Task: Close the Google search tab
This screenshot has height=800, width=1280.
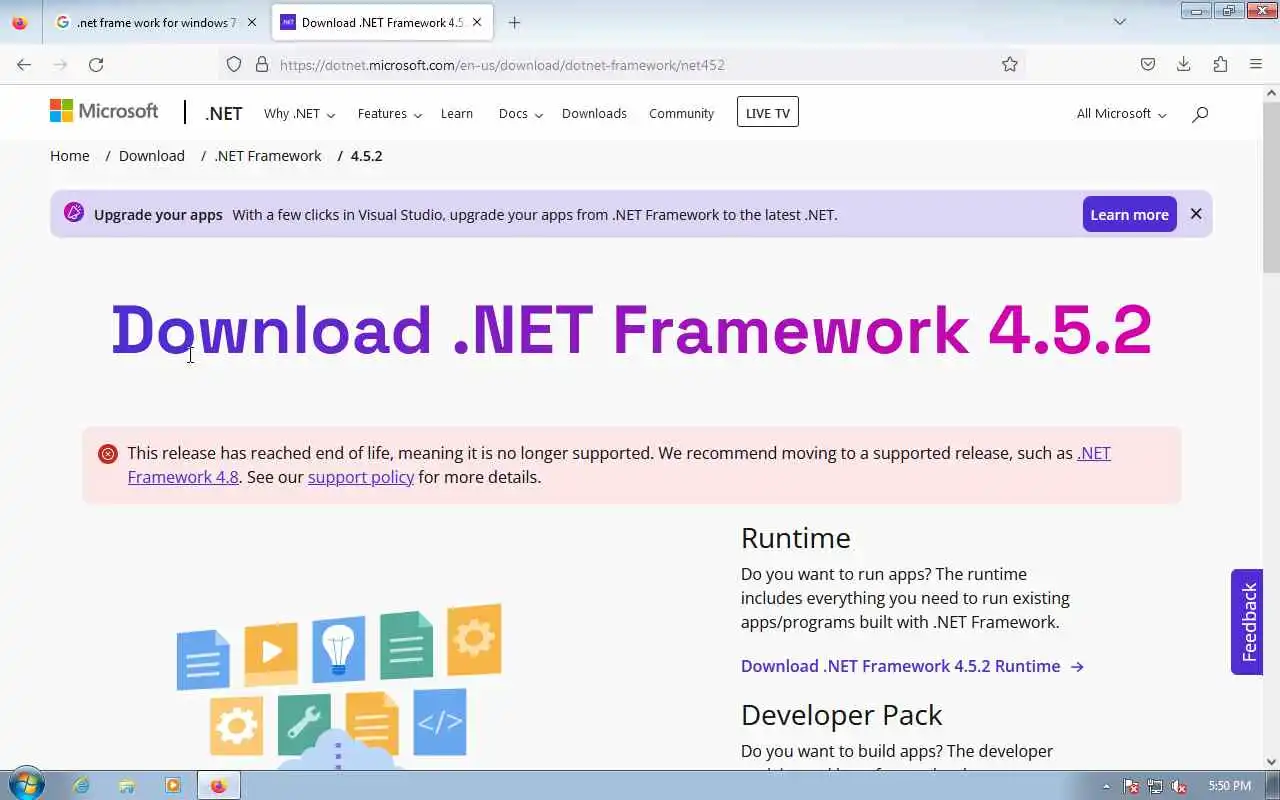Action: click(252, 22)
